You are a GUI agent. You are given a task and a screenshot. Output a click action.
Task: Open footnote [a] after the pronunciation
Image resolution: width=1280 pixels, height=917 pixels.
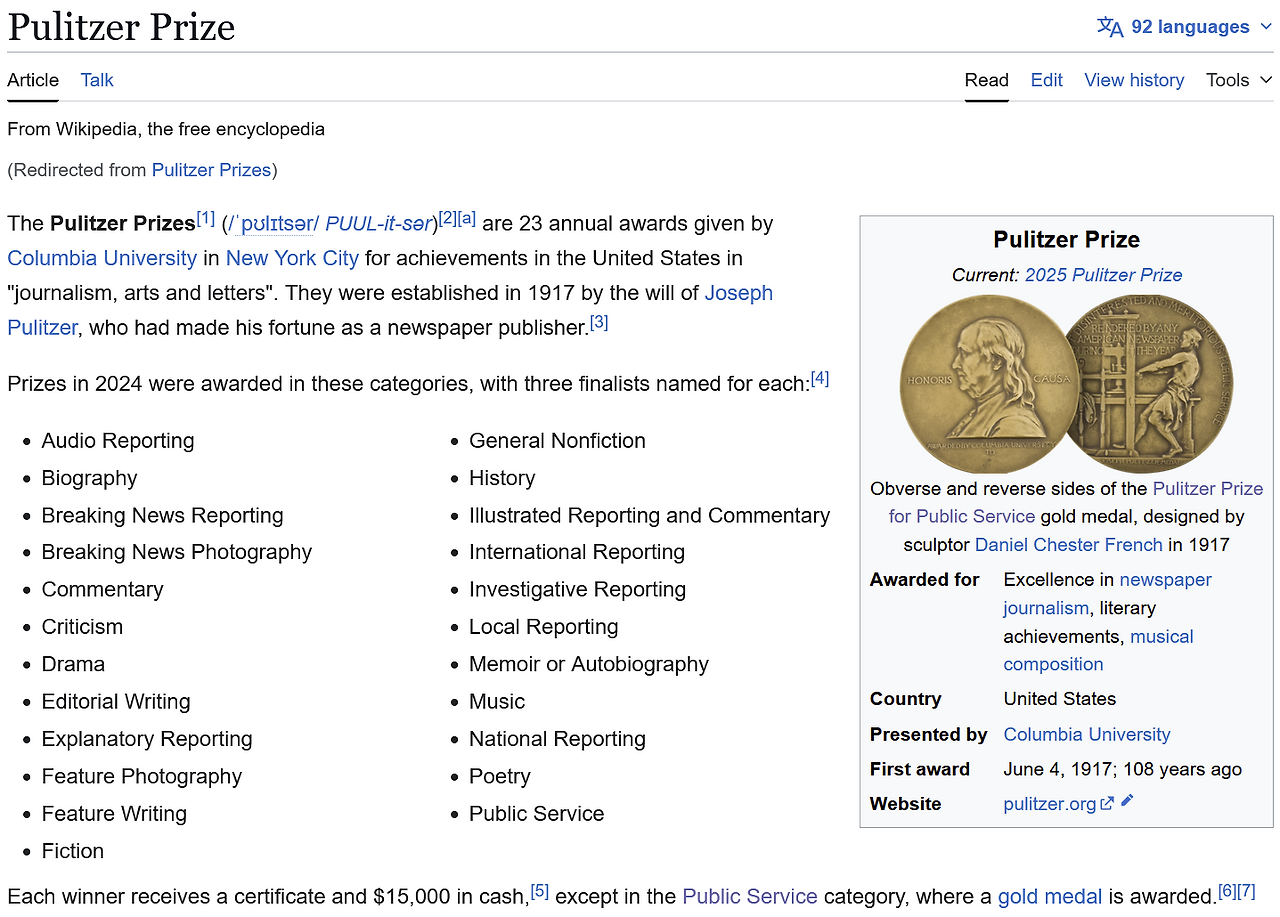click(x=466, y=218)
